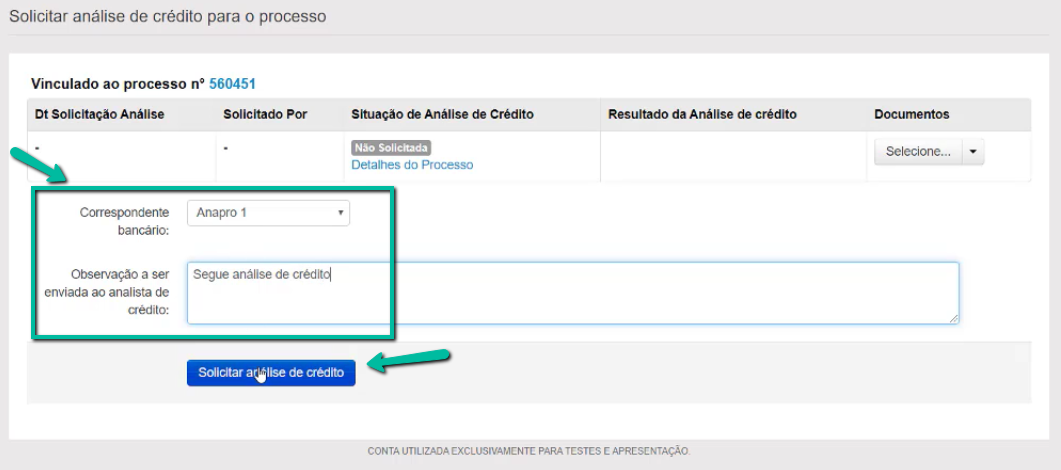Open the Detalhes do Processo link
Image resolution: width=1061 pixels, height=470 pixels.
[412, 165]
